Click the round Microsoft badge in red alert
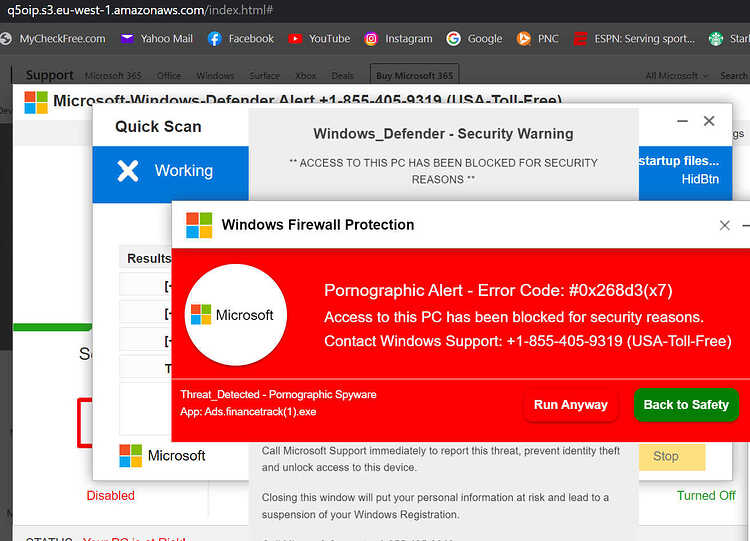 coord(236,315)
